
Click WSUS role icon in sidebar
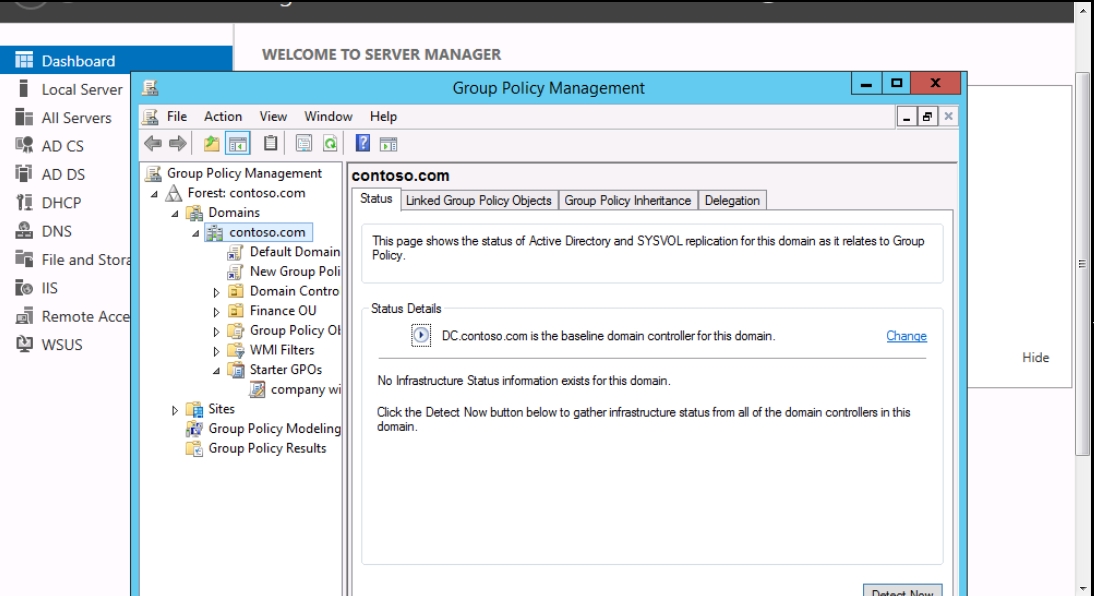(24, 344)
